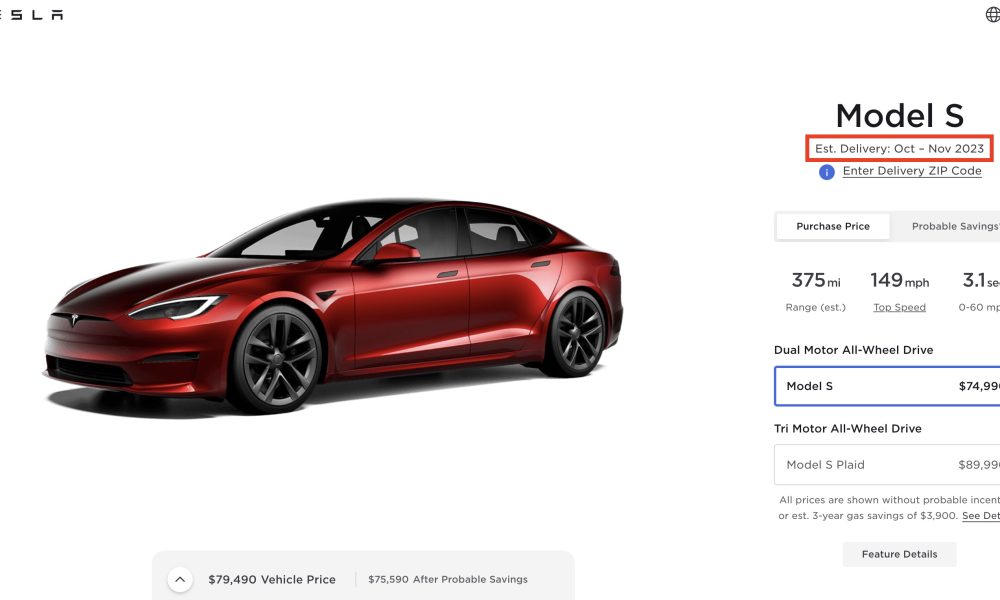Image resolution: width=1000 pixels, height=600 pixels.
Task: Click the red Model S car image
Action: point(334,306)
